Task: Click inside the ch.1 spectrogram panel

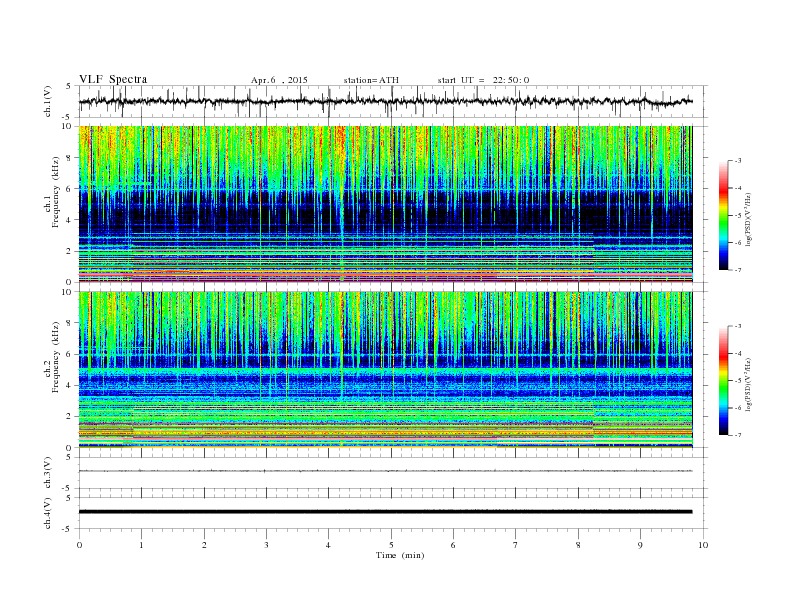Action: 385,204
